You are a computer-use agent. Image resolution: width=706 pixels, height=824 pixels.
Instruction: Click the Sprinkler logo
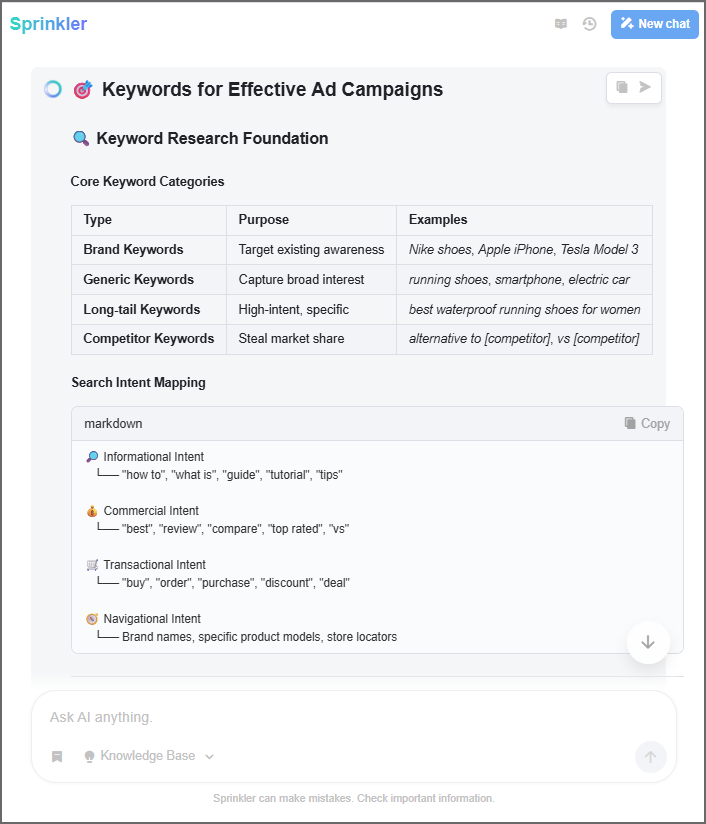tap(48, 24)
